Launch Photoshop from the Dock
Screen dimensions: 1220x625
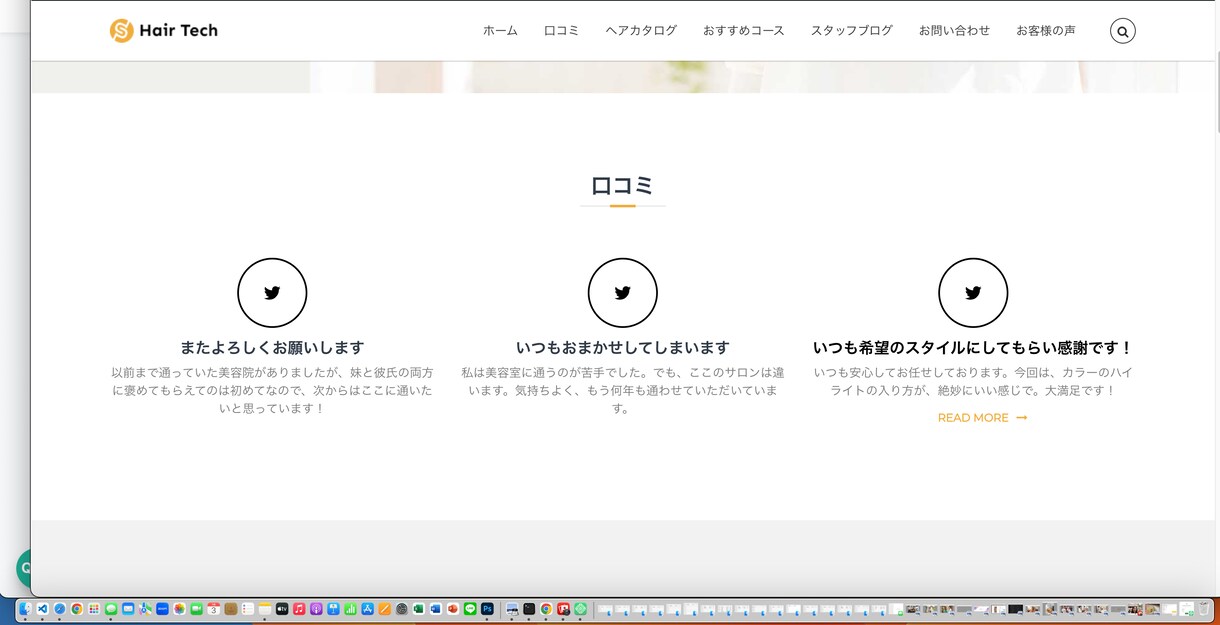(487, 608)
